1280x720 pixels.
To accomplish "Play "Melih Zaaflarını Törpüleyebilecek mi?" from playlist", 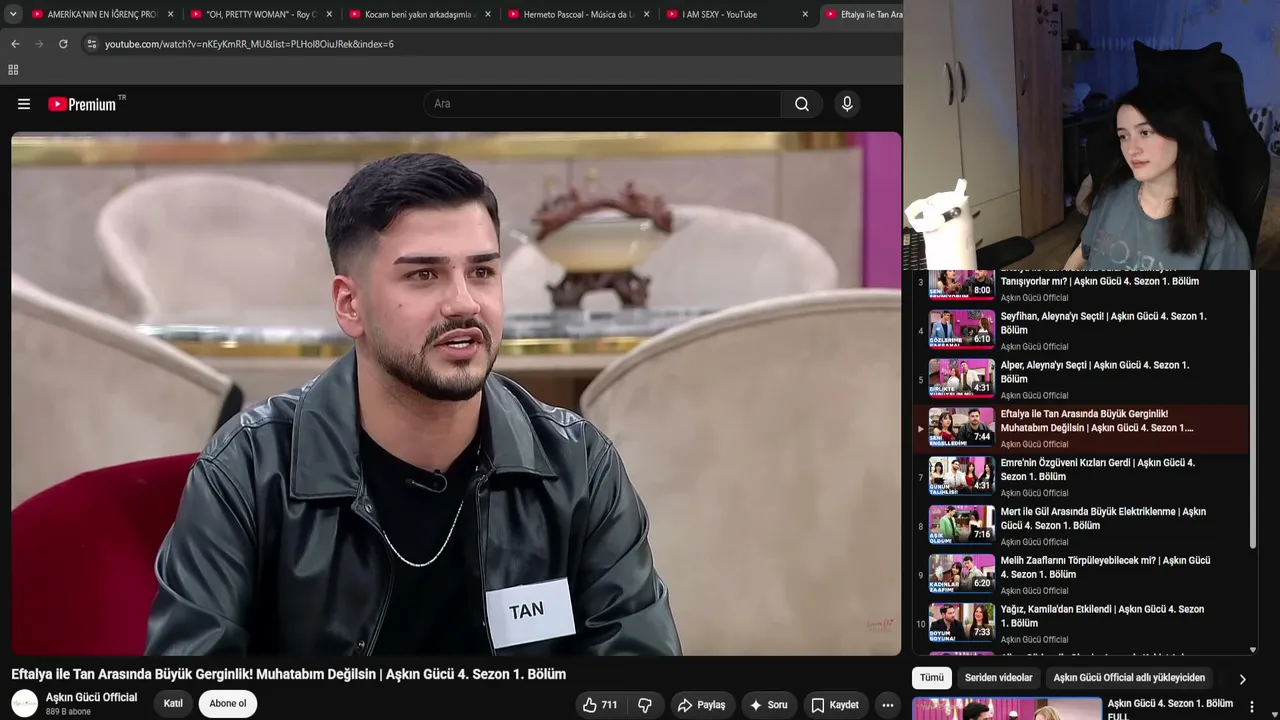I will [x=1106, y=568].
